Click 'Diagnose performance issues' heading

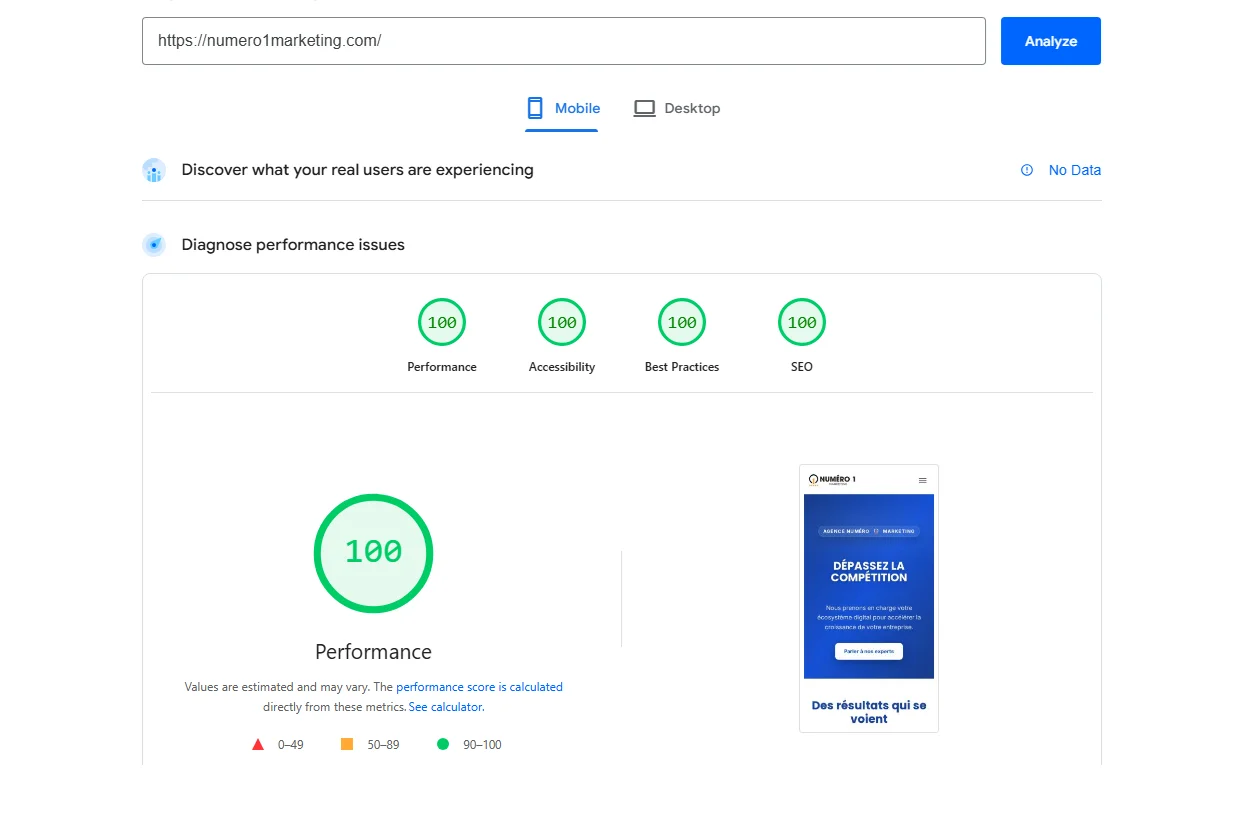(293, 245)
